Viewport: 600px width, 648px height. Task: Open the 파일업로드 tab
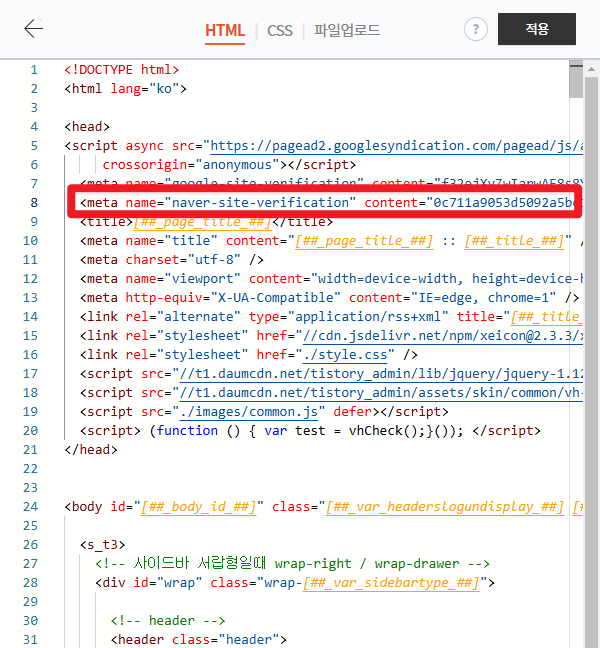click(347, 30)
